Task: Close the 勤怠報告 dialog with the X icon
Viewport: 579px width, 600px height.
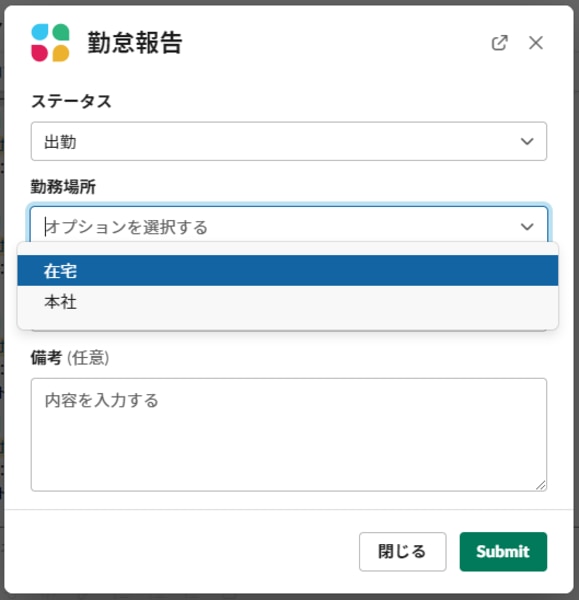Action: coord(536,43)
